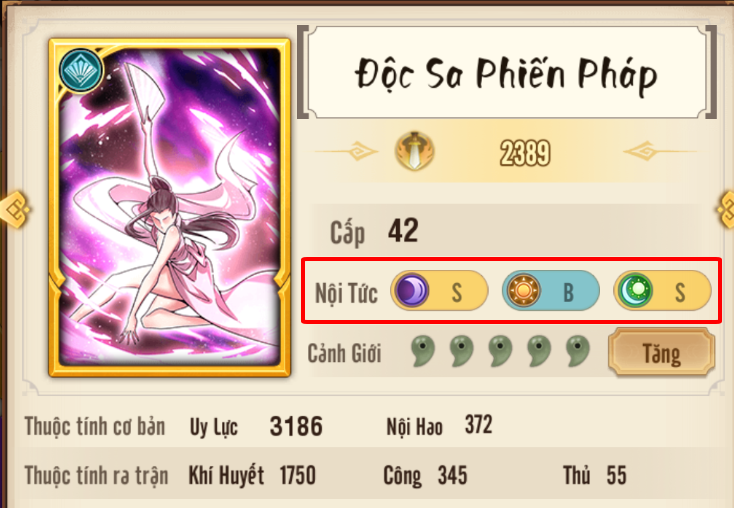The height and width of the screenshot is (508, 734).
Task: Go to previous skill with left arrow
Action: [x=14, y=209]
